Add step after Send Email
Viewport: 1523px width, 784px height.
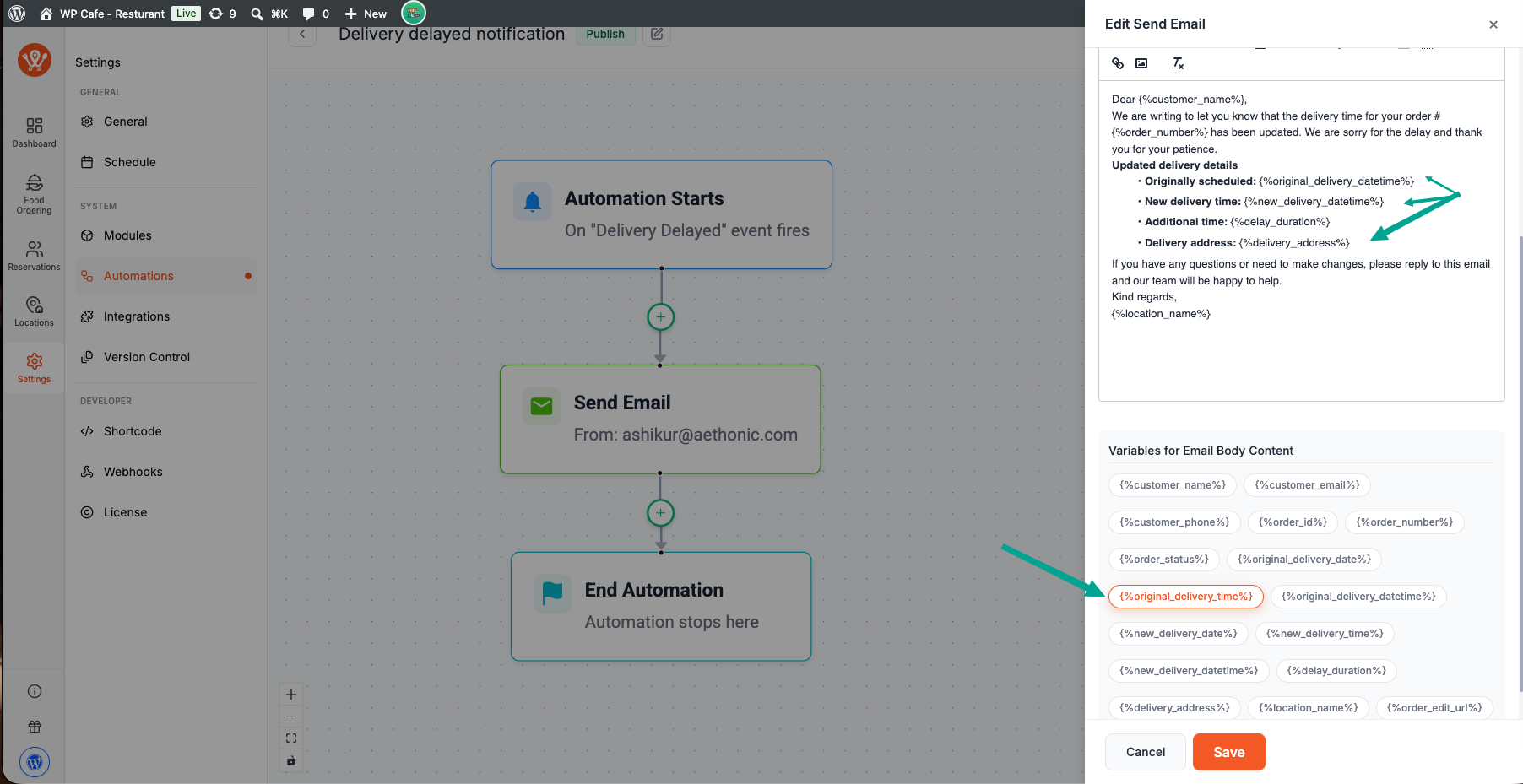pyautogui.click(x=660, y=512)
